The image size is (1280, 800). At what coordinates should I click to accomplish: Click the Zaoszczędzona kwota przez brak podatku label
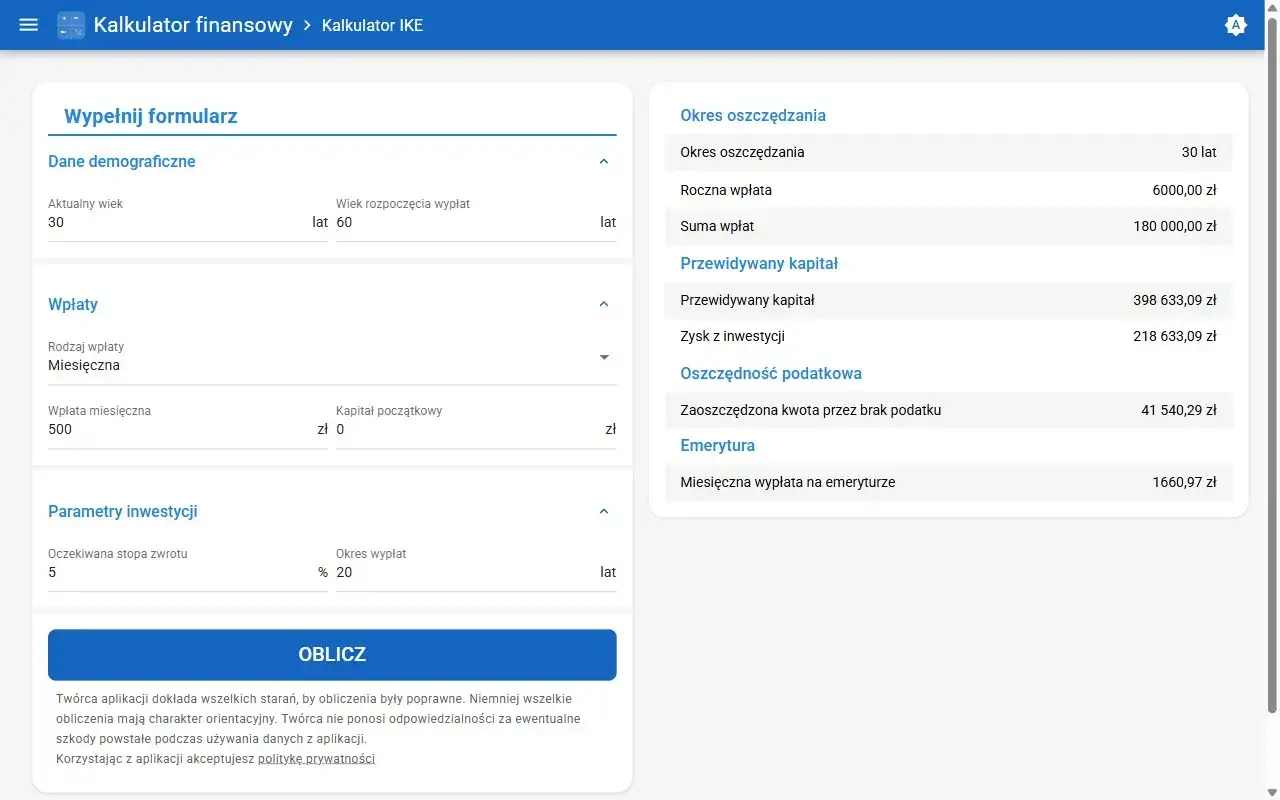[811, 410]
